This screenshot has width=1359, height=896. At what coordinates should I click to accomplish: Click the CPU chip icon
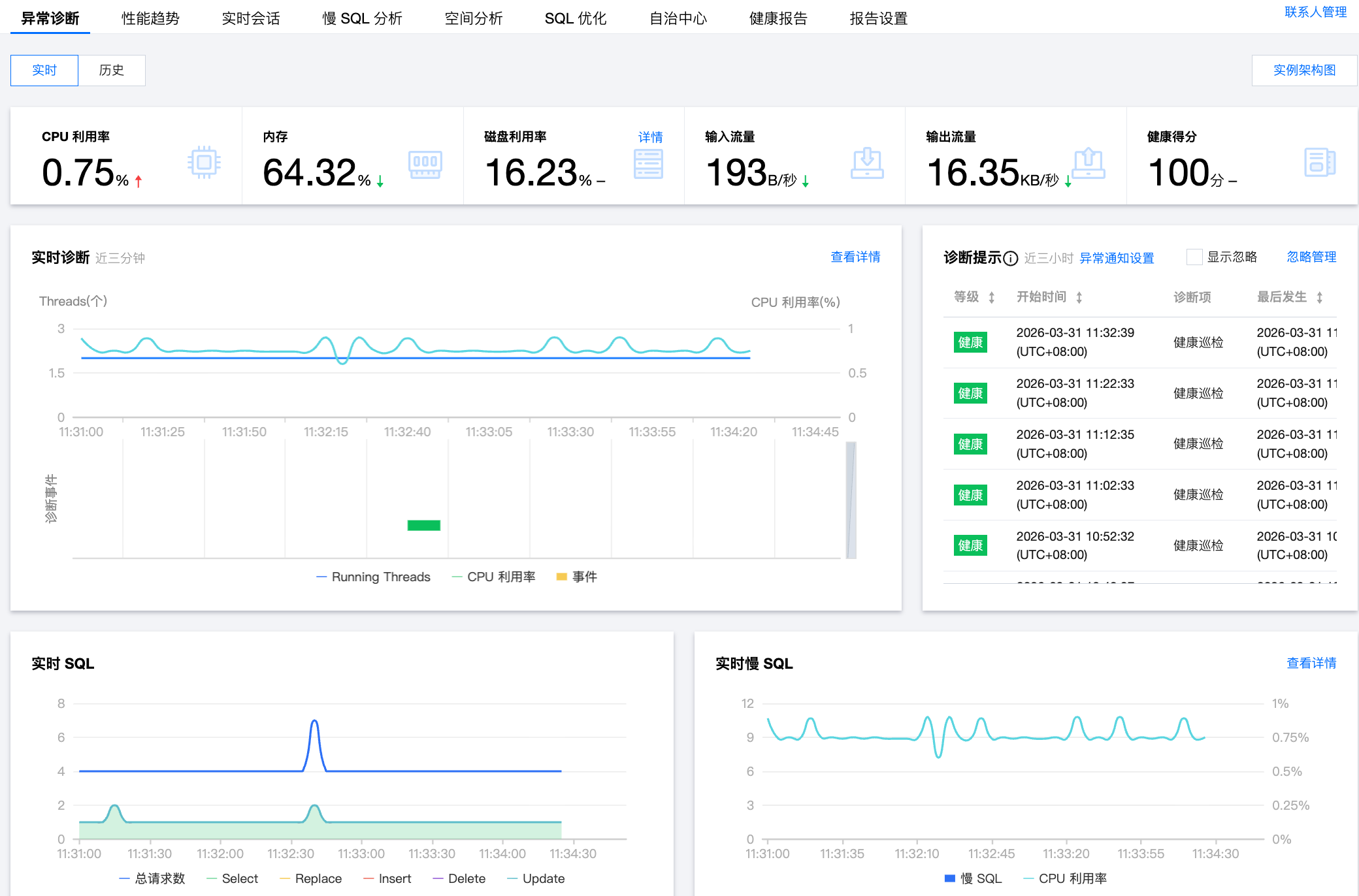point(204,162)
